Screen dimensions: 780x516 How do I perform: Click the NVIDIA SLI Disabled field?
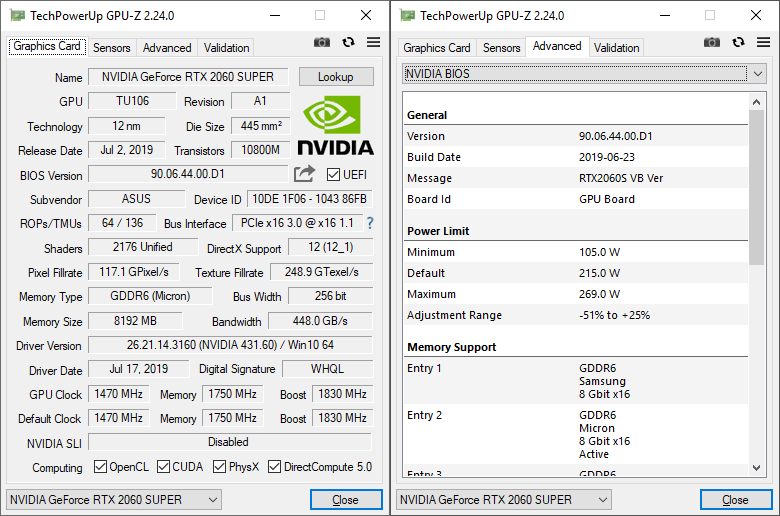(229, 442)
